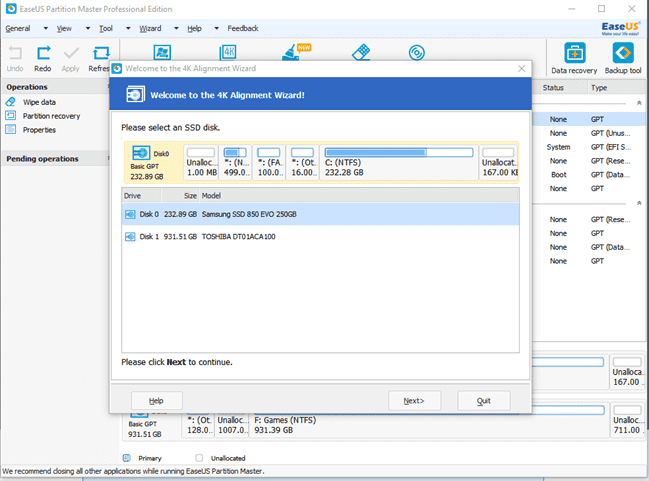Click the Model column header
This screenshot has width=649, height=481.
[359, 196]
